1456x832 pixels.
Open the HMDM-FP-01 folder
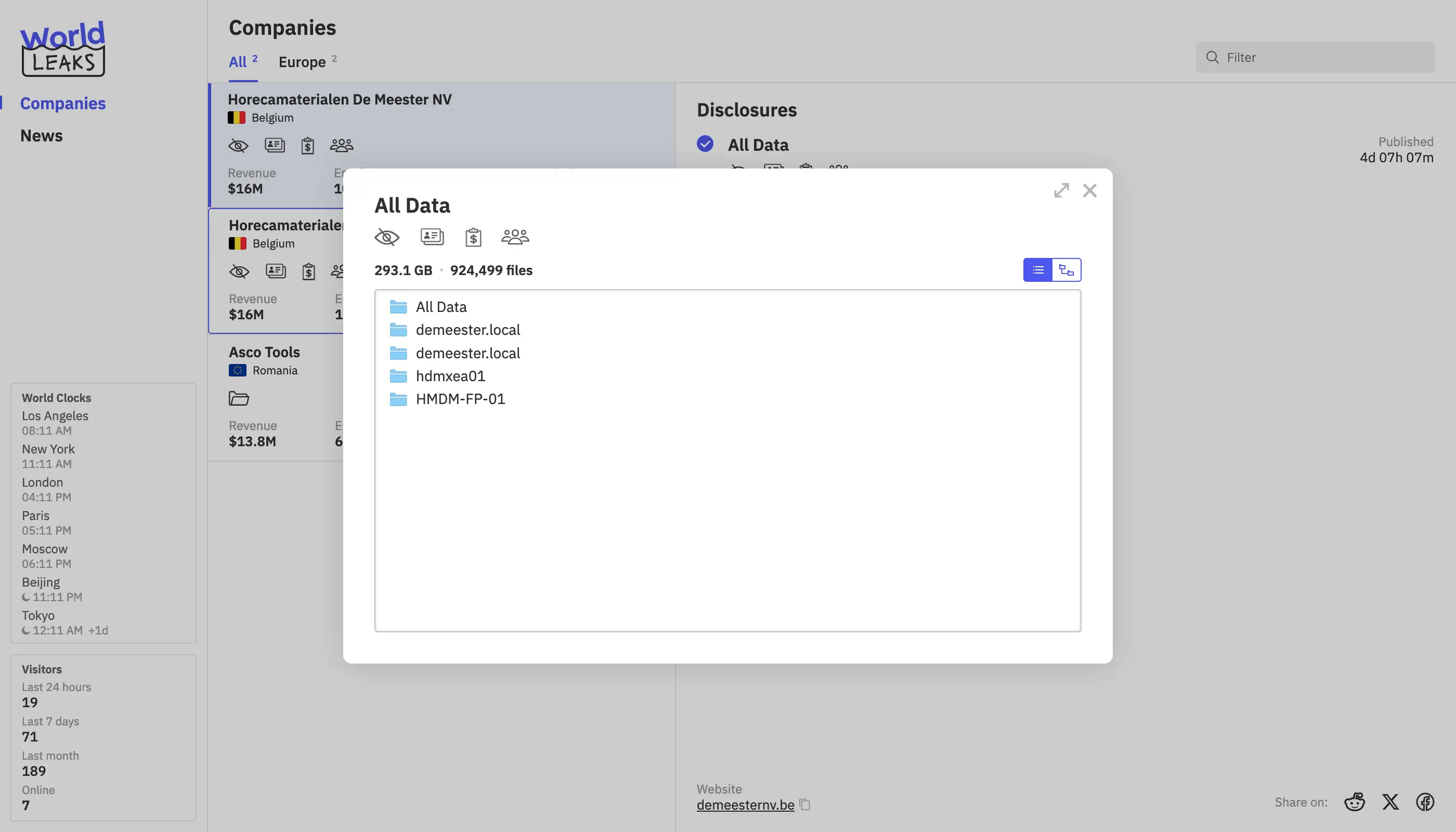click(460, 399)
